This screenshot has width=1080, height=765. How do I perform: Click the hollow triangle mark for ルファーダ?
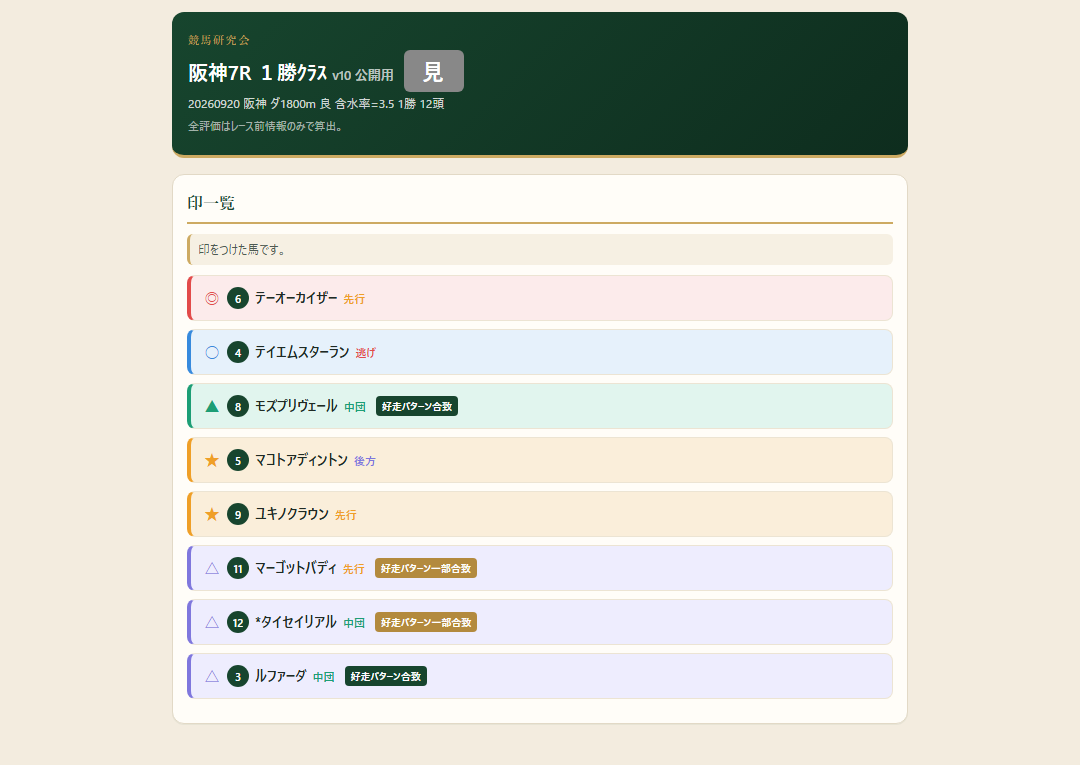click(x=212, y=676)
